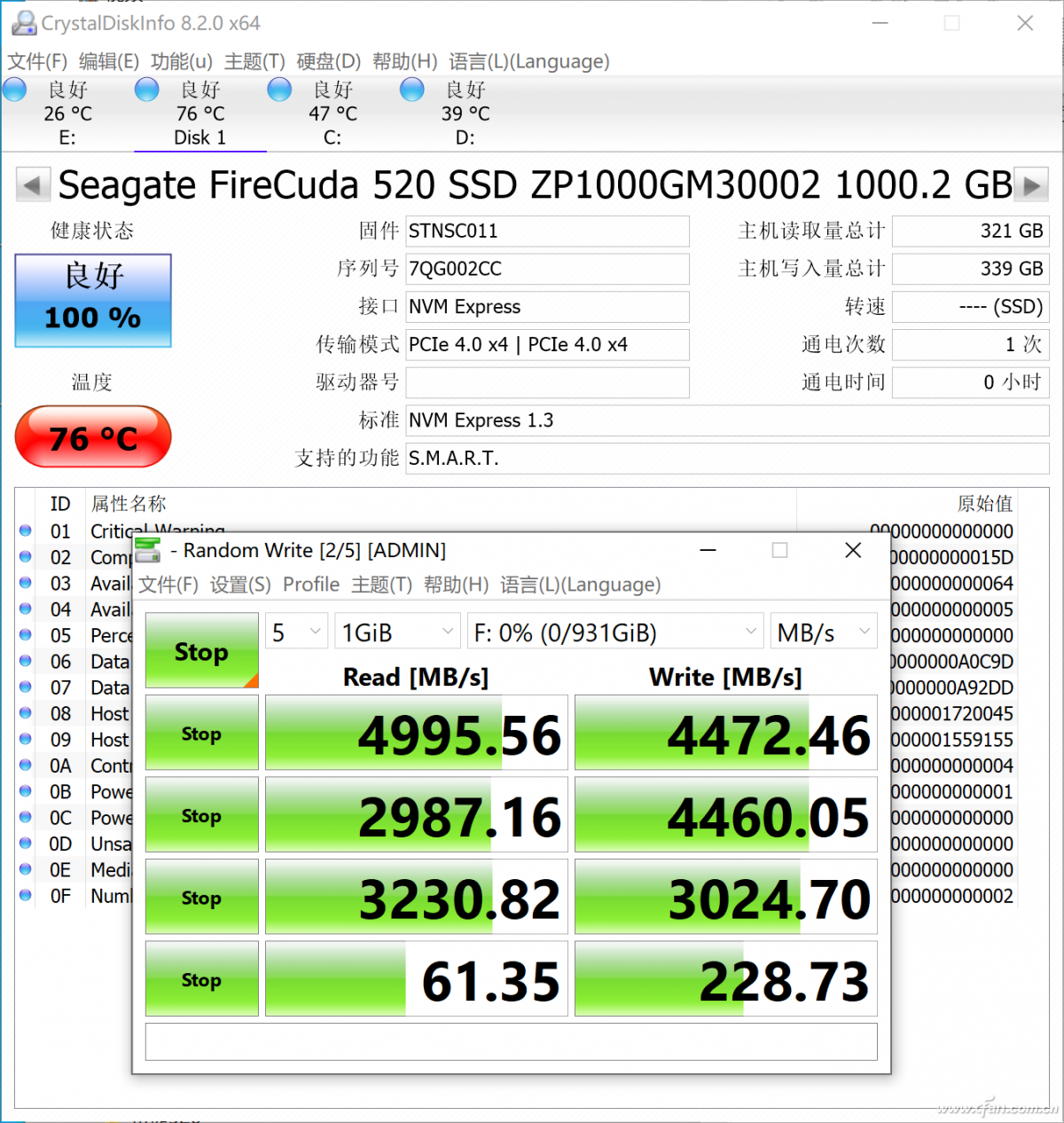Open the 硬盘(D) menu in CrystalDiskInfo

pyautogui.click(x=329, y=61)
